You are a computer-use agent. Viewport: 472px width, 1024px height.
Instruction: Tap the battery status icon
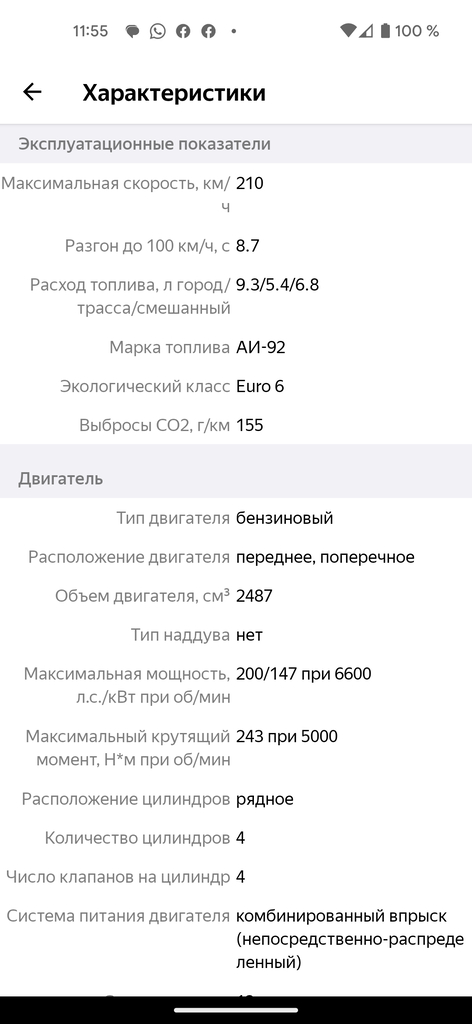pos(385,30)
